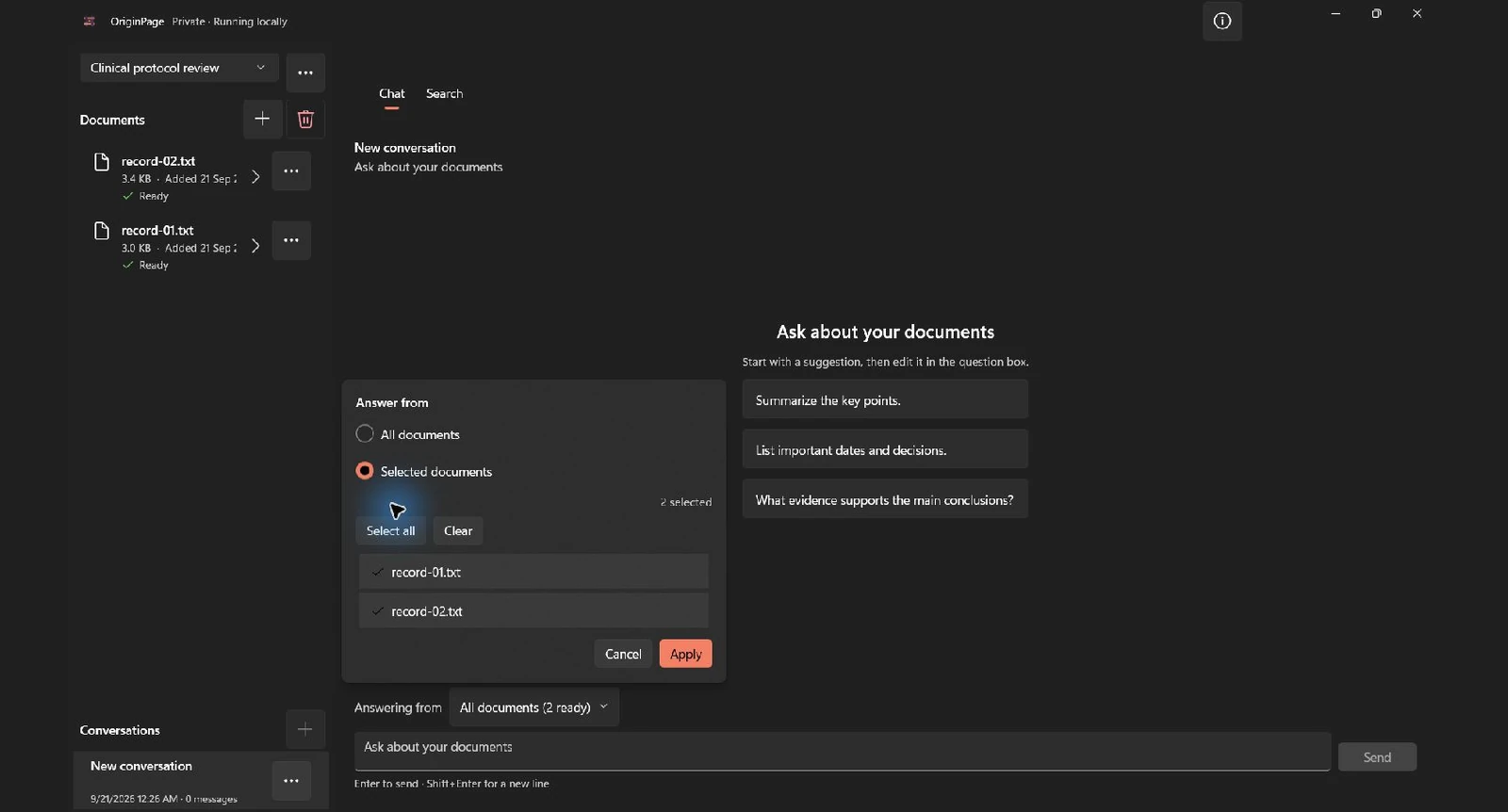This screenshot has width=1508, height=812.
Task: Switch to the Chat tab
Action: coord(392,93)
